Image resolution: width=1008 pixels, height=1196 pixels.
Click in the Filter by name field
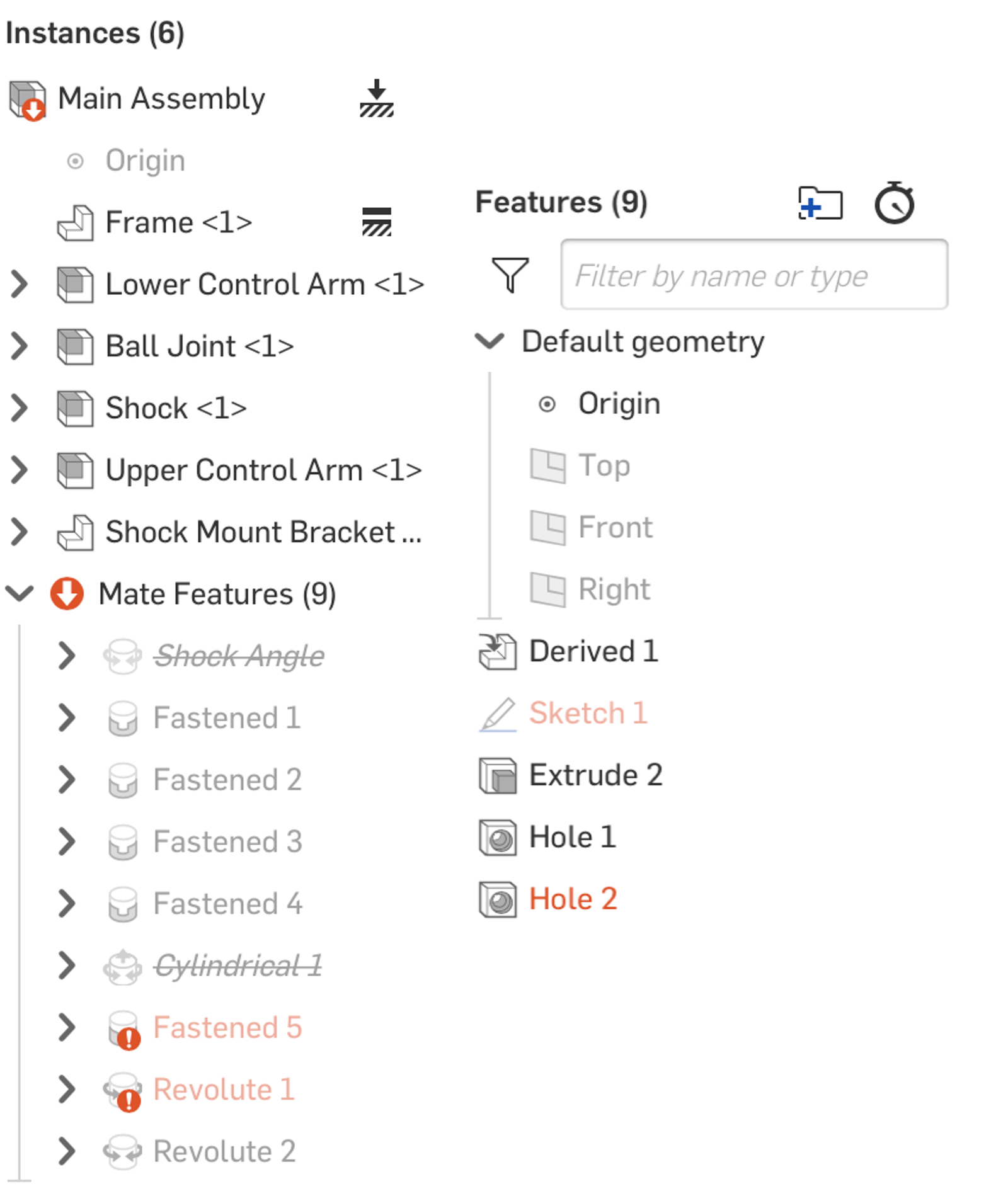pos(753,275)
